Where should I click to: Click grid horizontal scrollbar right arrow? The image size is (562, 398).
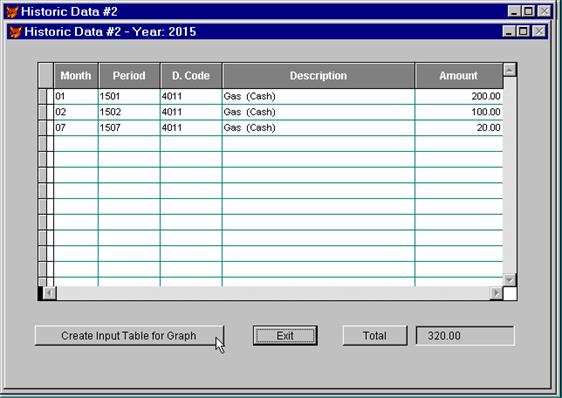coord(496,293)
